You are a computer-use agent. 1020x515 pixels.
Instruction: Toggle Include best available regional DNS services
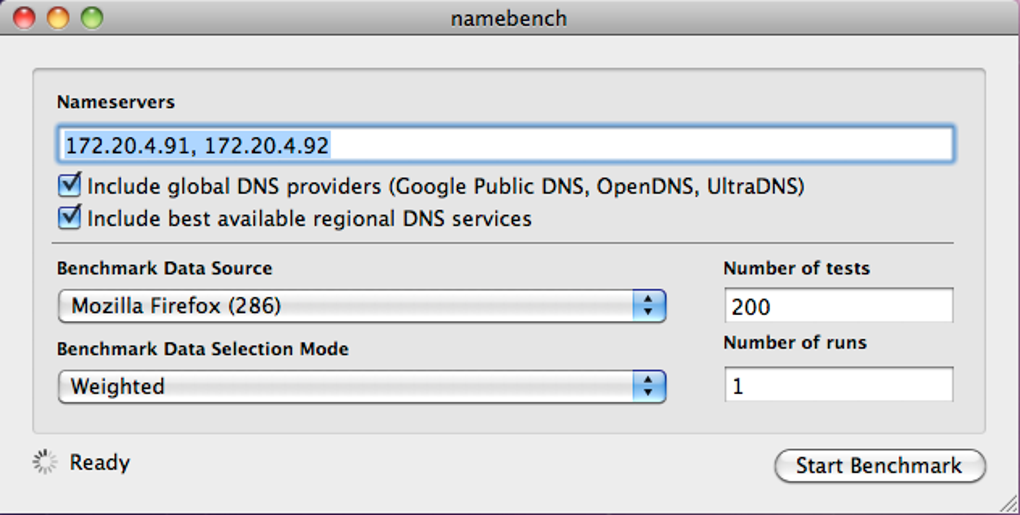pyautogui.click(x=70, y=217)
